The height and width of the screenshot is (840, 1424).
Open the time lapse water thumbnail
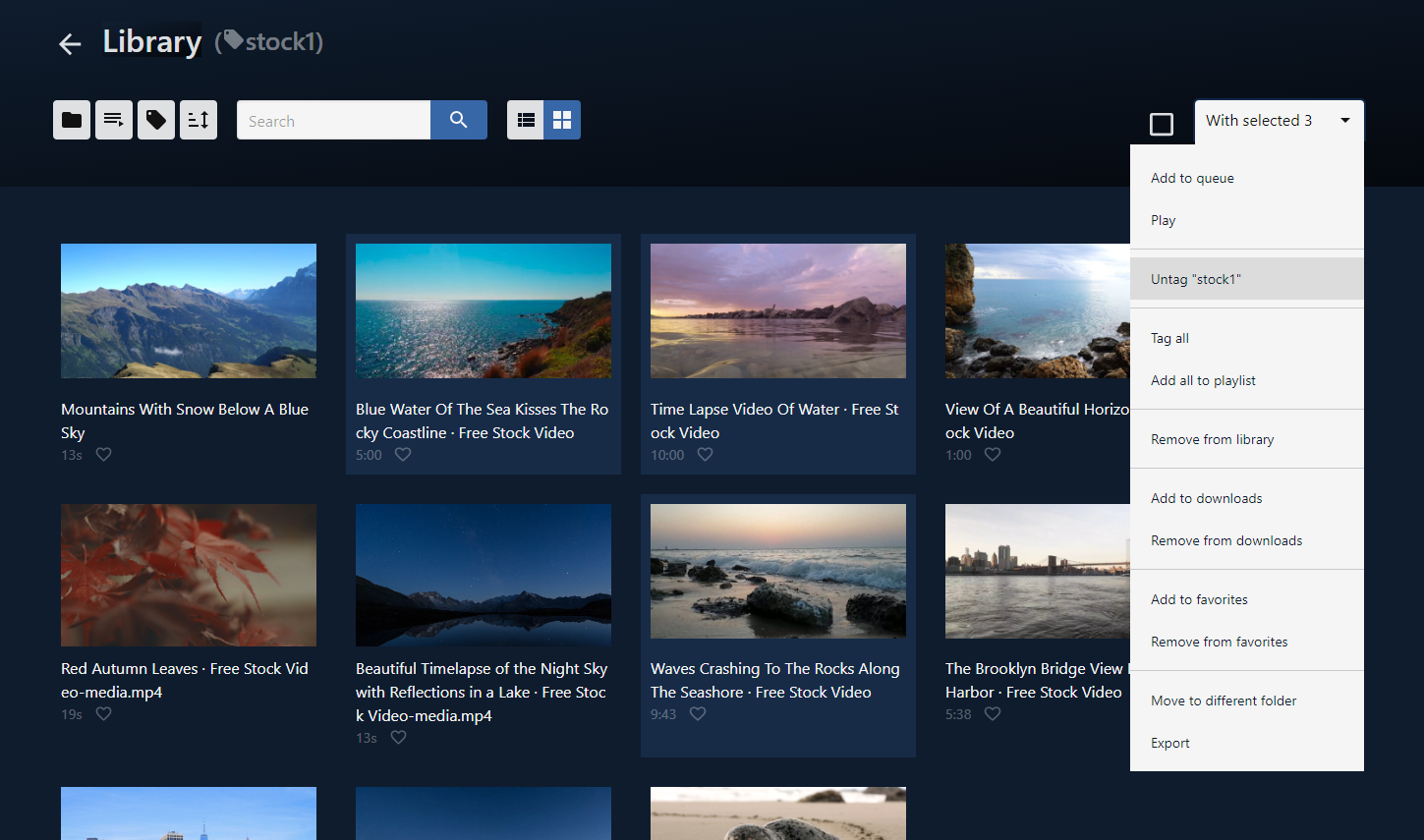click(x=778, y=310)
